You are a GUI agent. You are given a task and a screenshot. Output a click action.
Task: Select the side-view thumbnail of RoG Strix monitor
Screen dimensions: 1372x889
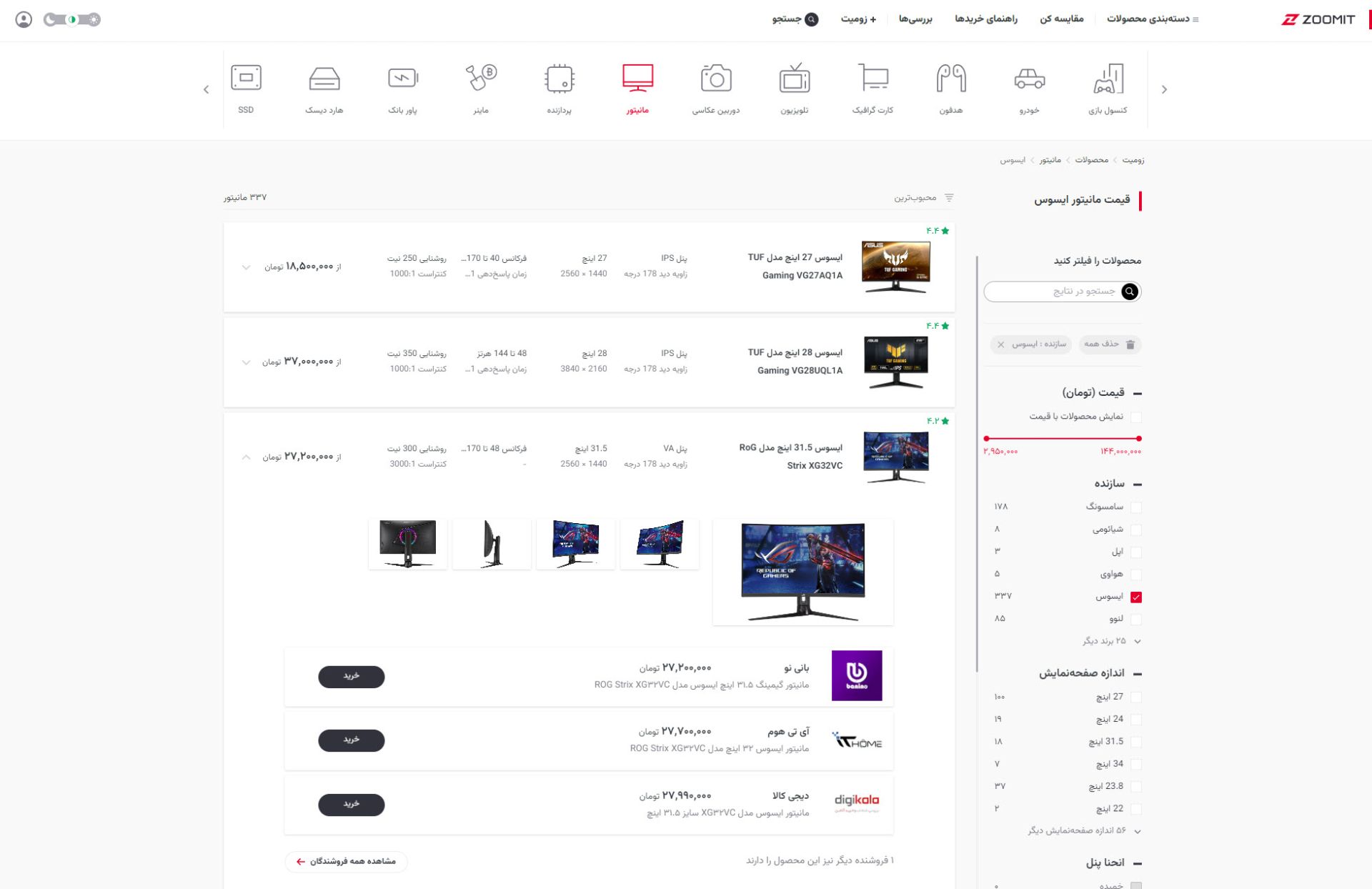point(491,542)
